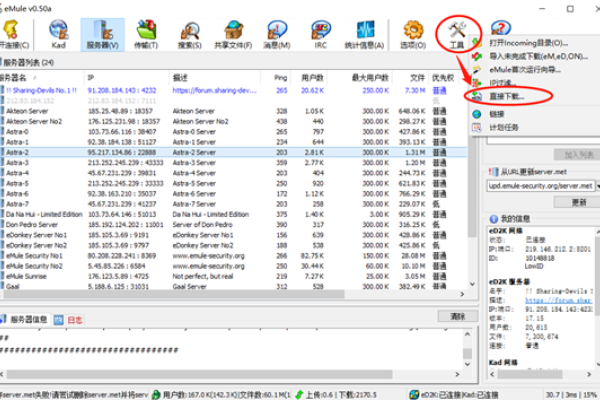This screenshot has height=400, width=600.
Task: Choose 打开Incoming目录 menu entry
Action: tap(528, 43)
